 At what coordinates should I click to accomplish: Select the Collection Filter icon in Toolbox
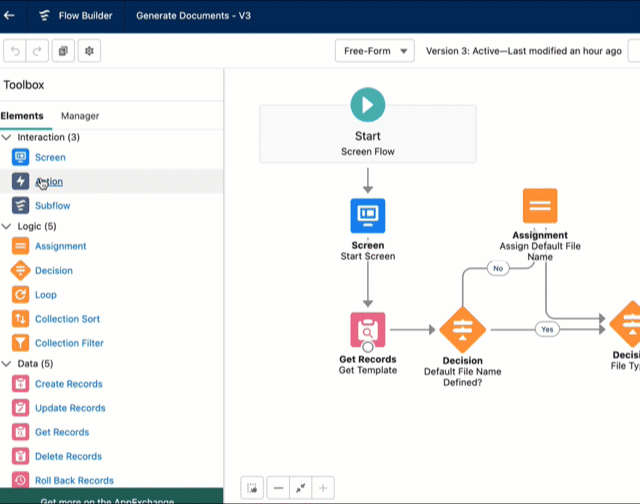[x=20, y=343]
